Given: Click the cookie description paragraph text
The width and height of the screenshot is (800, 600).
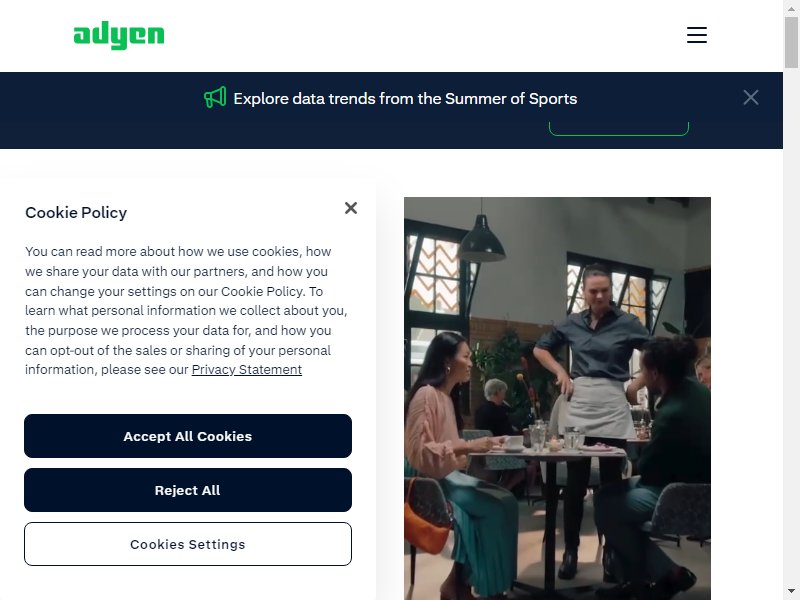Looking at the screenshot, I should coord(186,311).
